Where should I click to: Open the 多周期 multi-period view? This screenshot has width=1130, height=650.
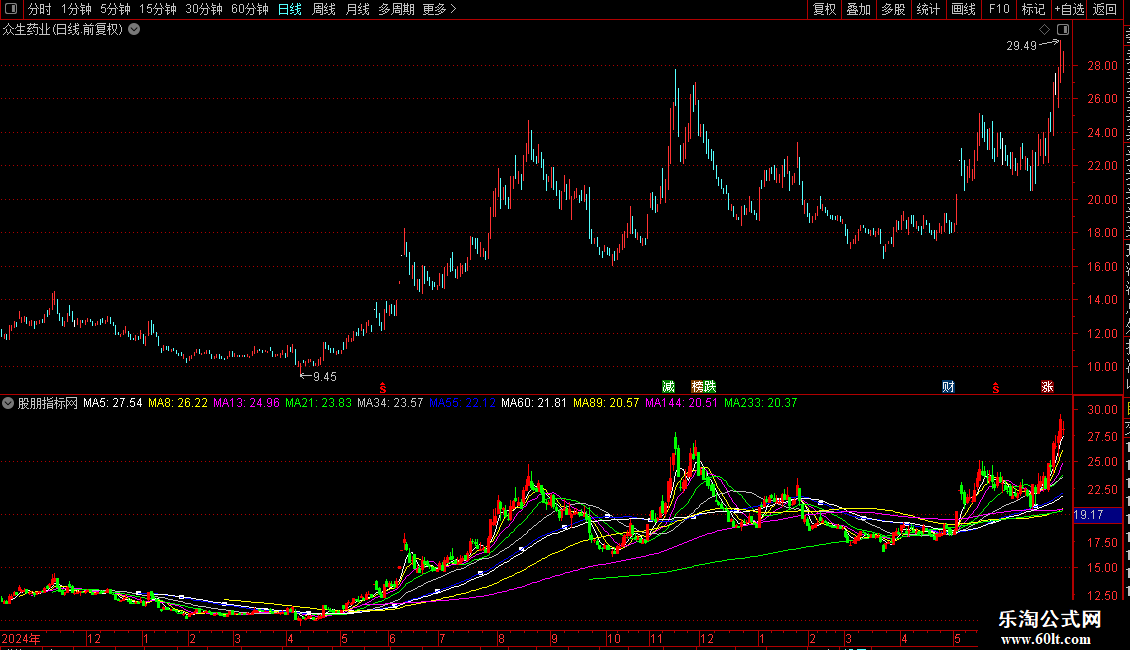click(x=396, y=9)
